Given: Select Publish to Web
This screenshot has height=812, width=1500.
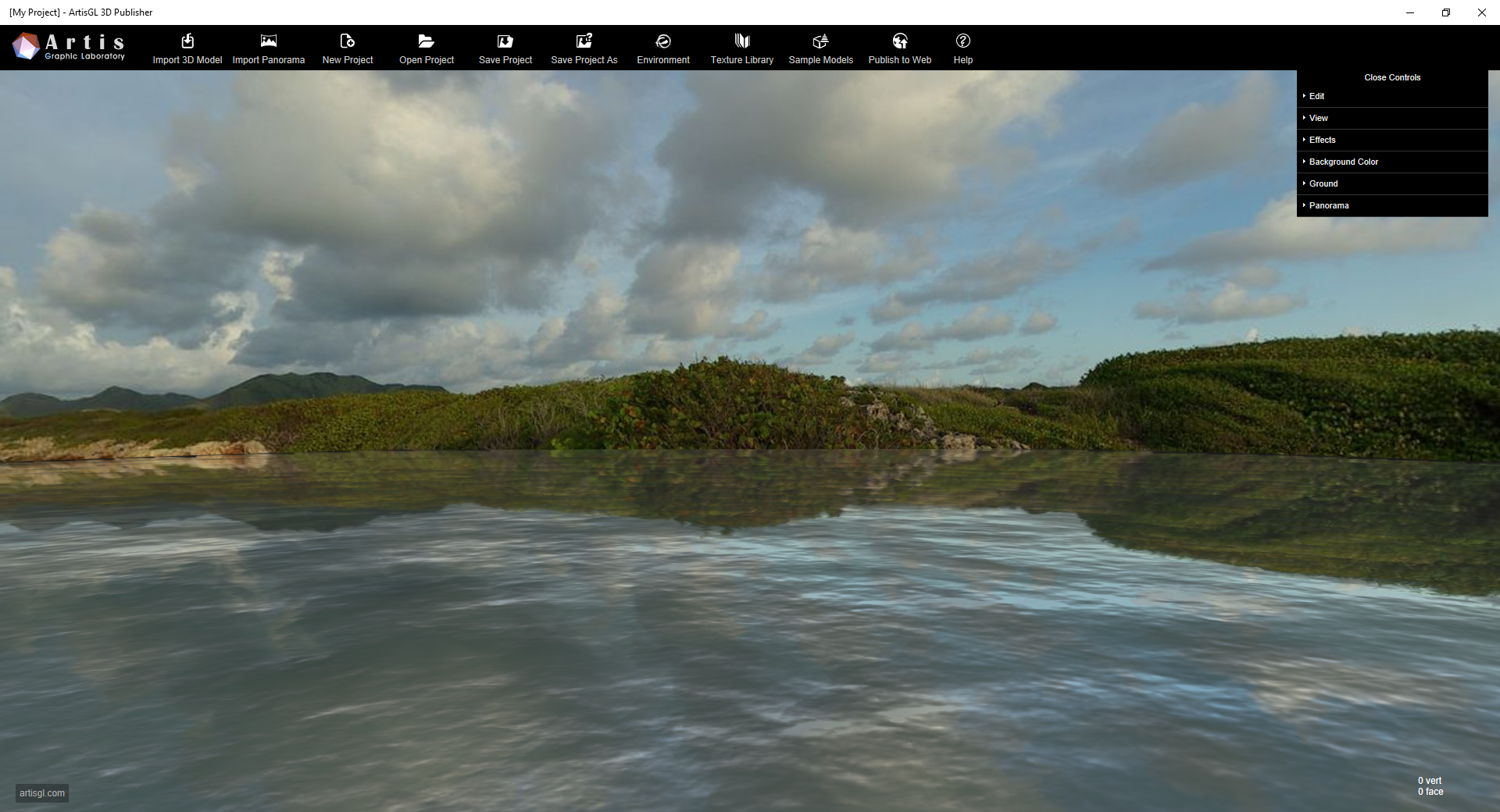Looking at the screenshot, I should [x=900, y=48].
